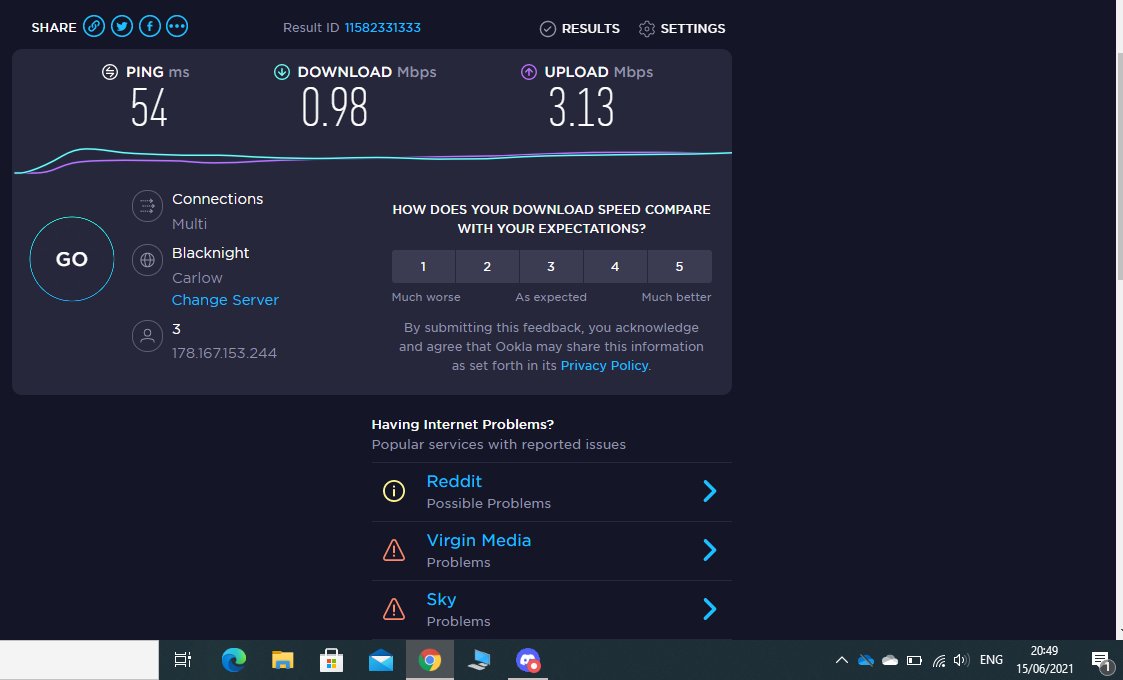
Task: Expand the Sky row chevron
Action: pyautogui.click(x=710, y=608)
